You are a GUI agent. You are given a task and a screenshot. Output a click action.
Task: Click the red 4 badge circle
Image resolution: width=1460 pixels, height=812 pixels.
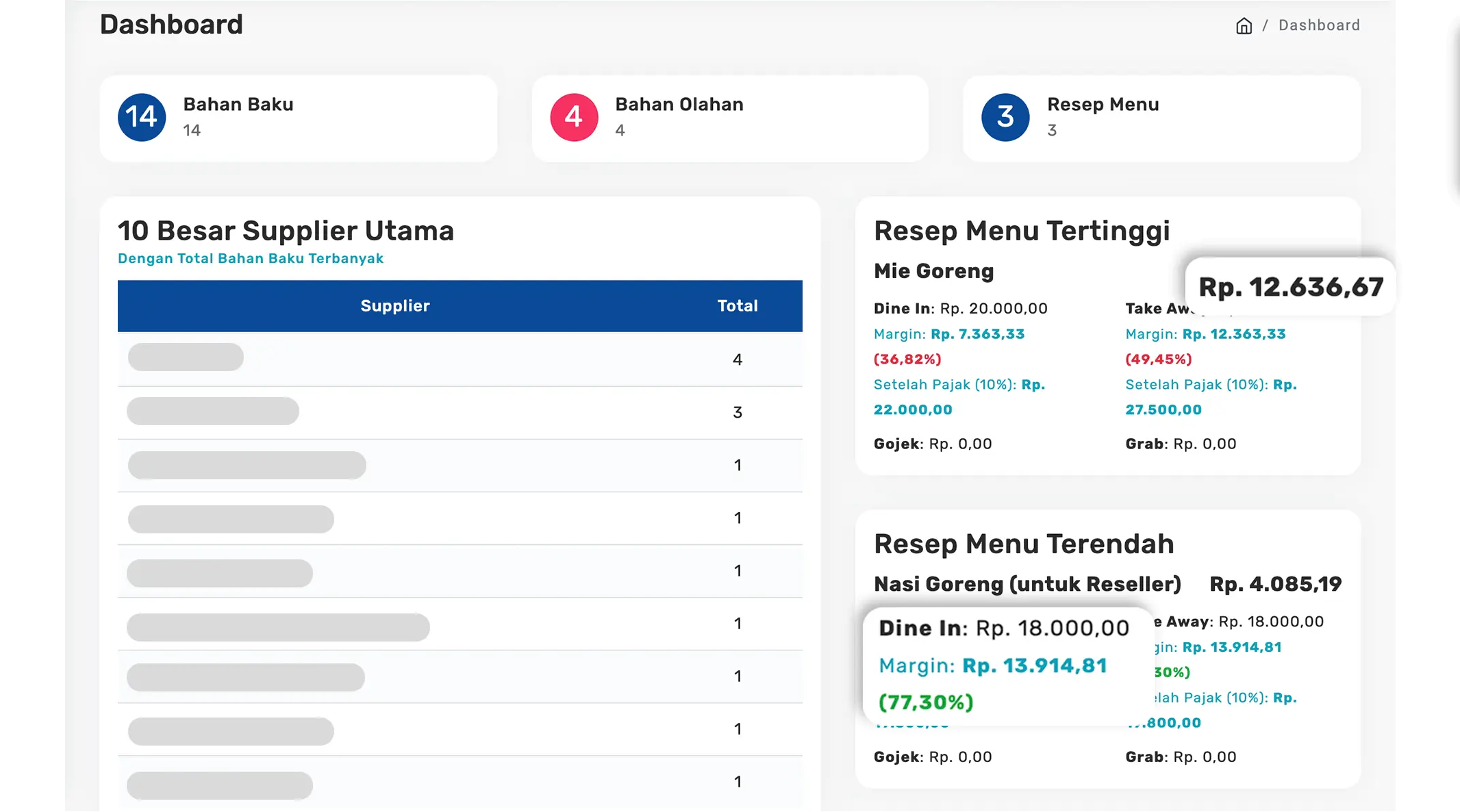pyautogui.click(x=574, y=117)
